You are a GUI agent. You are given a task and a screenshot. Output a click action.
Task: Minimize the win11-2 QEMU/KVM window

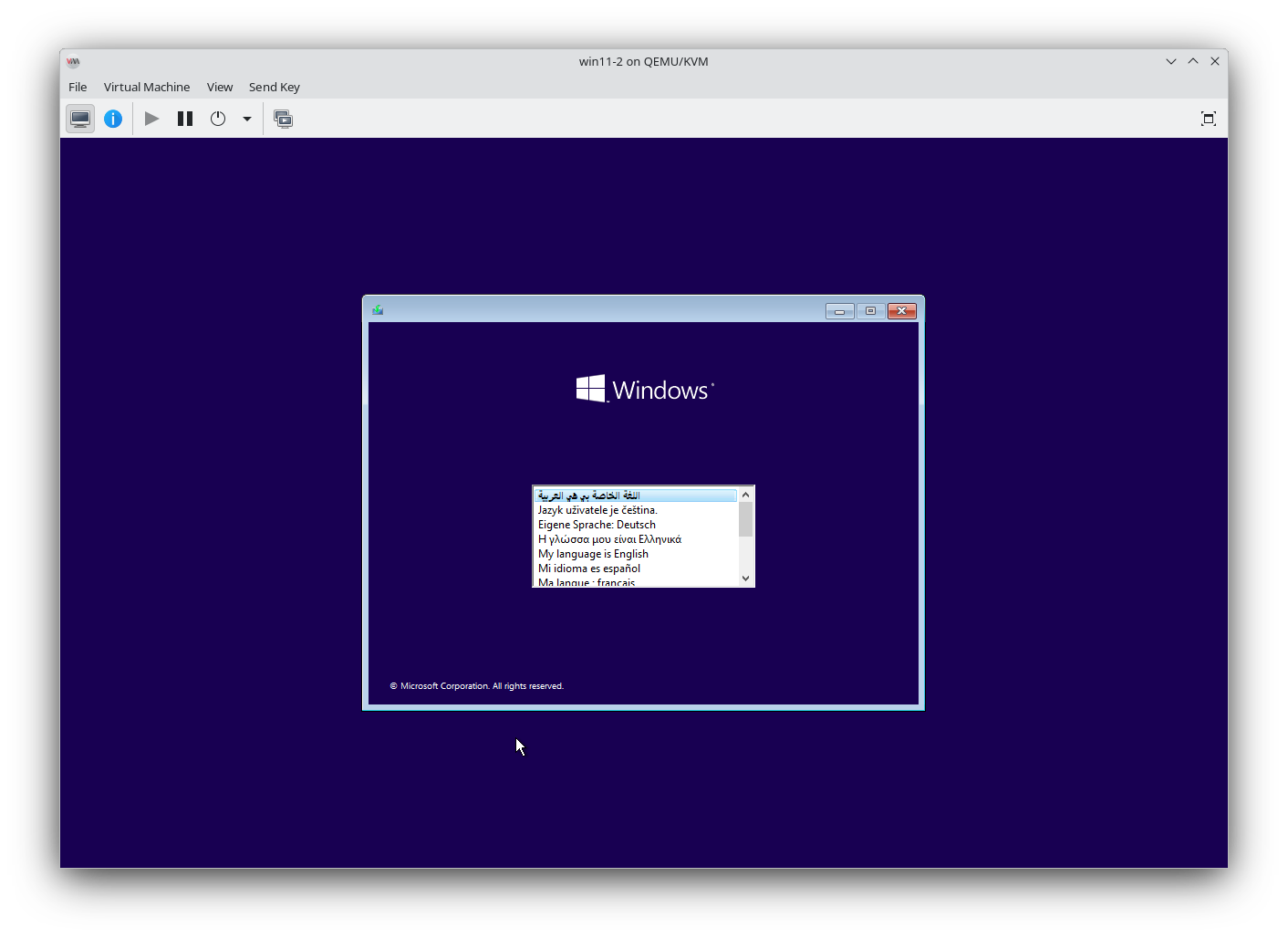click(1171, 61)
